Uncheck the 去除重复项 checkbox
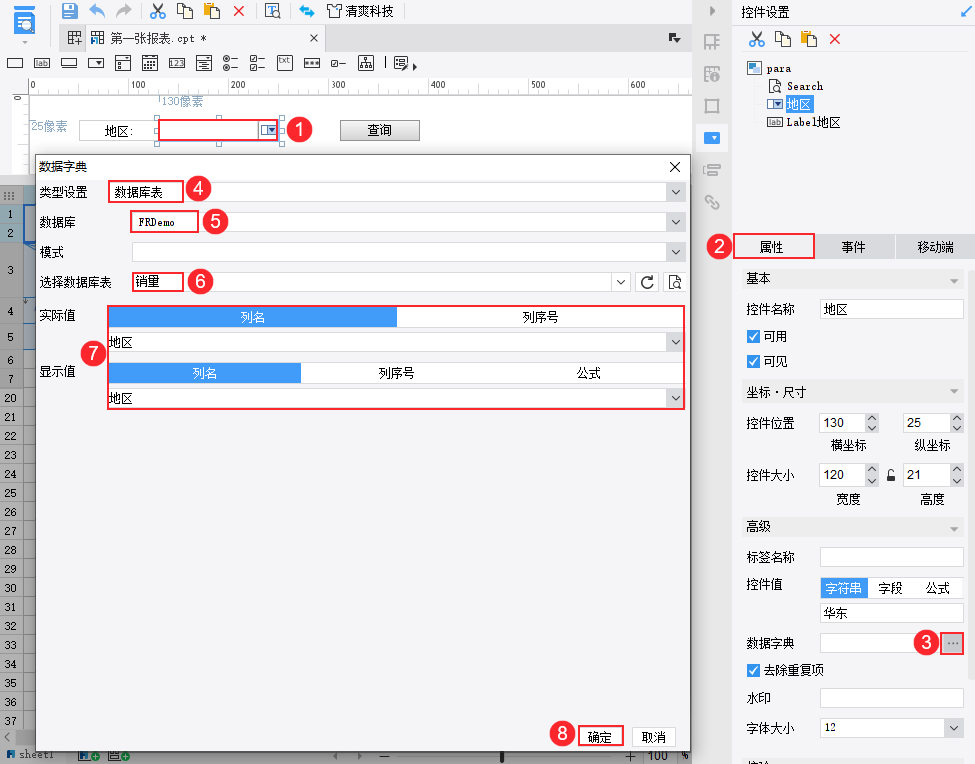 click(753, 670)
